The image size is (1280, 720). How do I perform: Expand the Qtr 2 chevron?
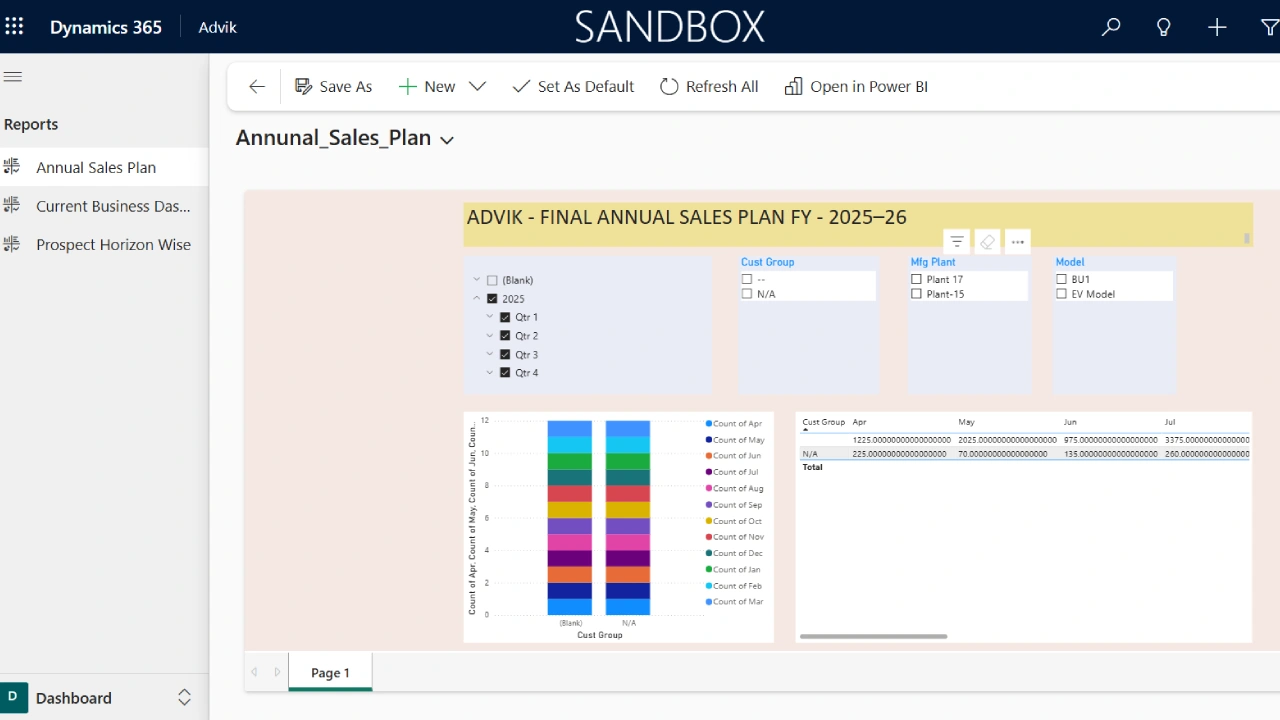coord(490,336)
